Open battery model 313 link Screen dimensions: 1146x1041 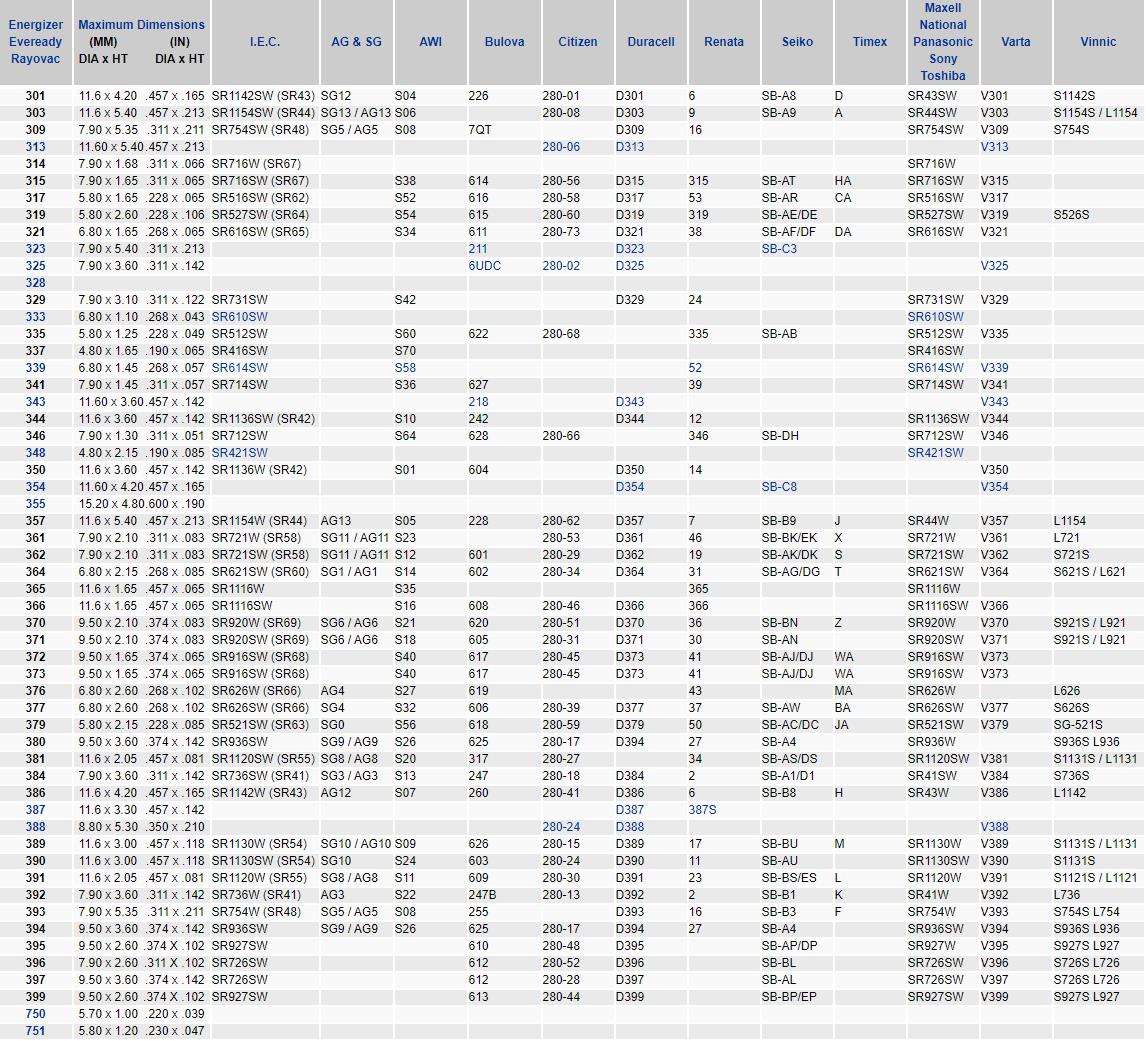(x=35, y=147)
